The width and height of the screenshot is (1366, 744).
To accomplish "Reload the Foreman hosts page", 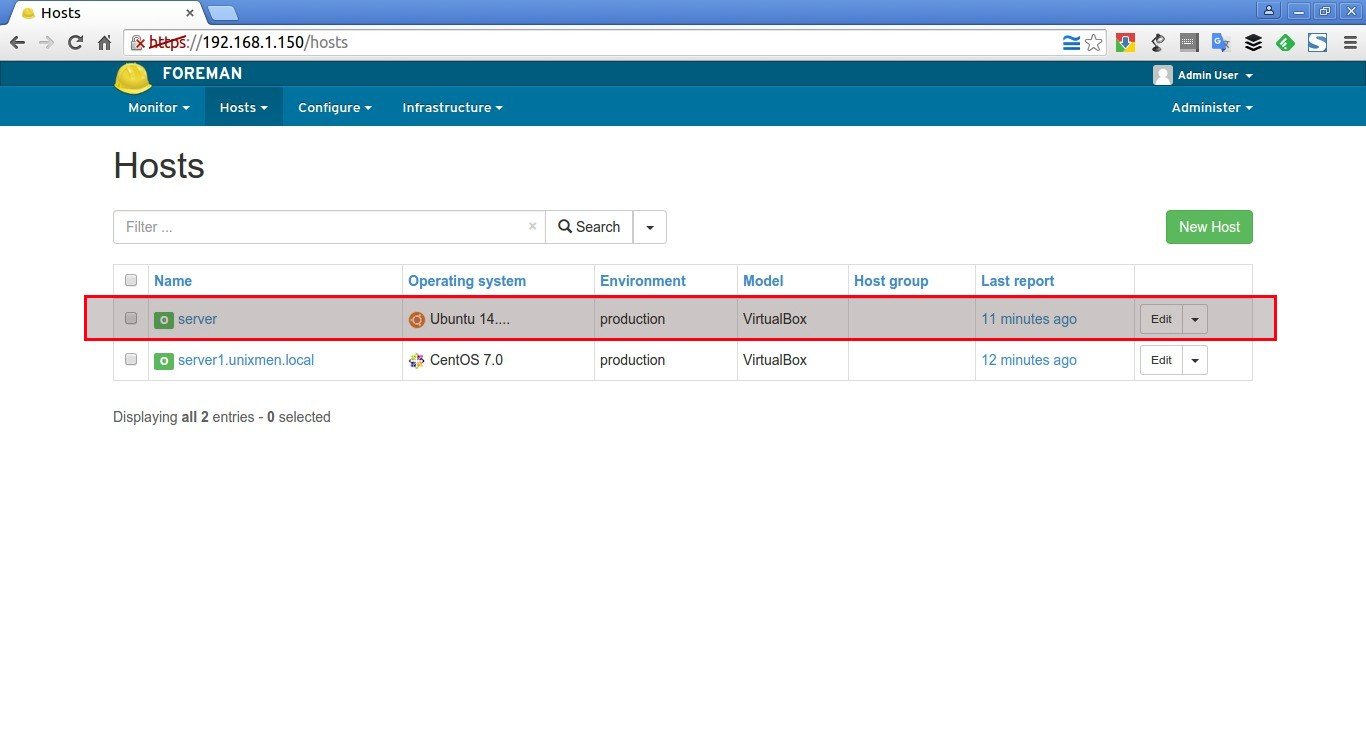I will click(75, 43).
